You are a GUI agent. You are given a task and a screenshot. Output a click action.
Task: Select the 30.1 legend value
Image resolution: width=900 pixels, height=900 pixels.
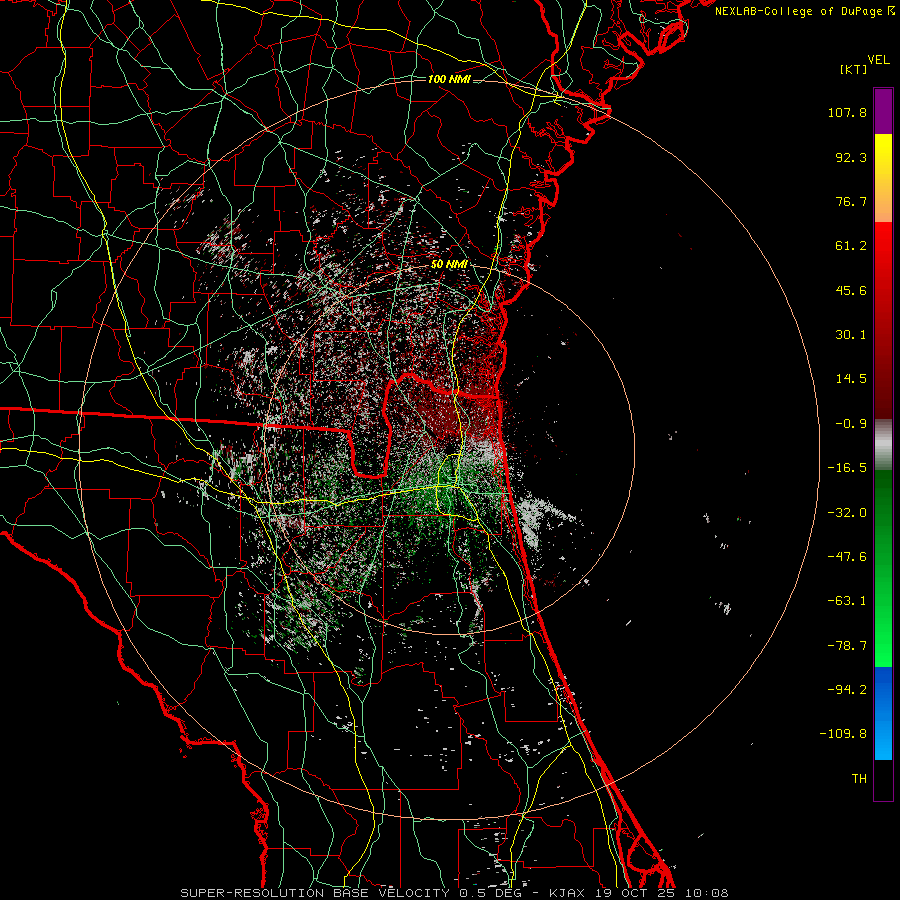851,335
